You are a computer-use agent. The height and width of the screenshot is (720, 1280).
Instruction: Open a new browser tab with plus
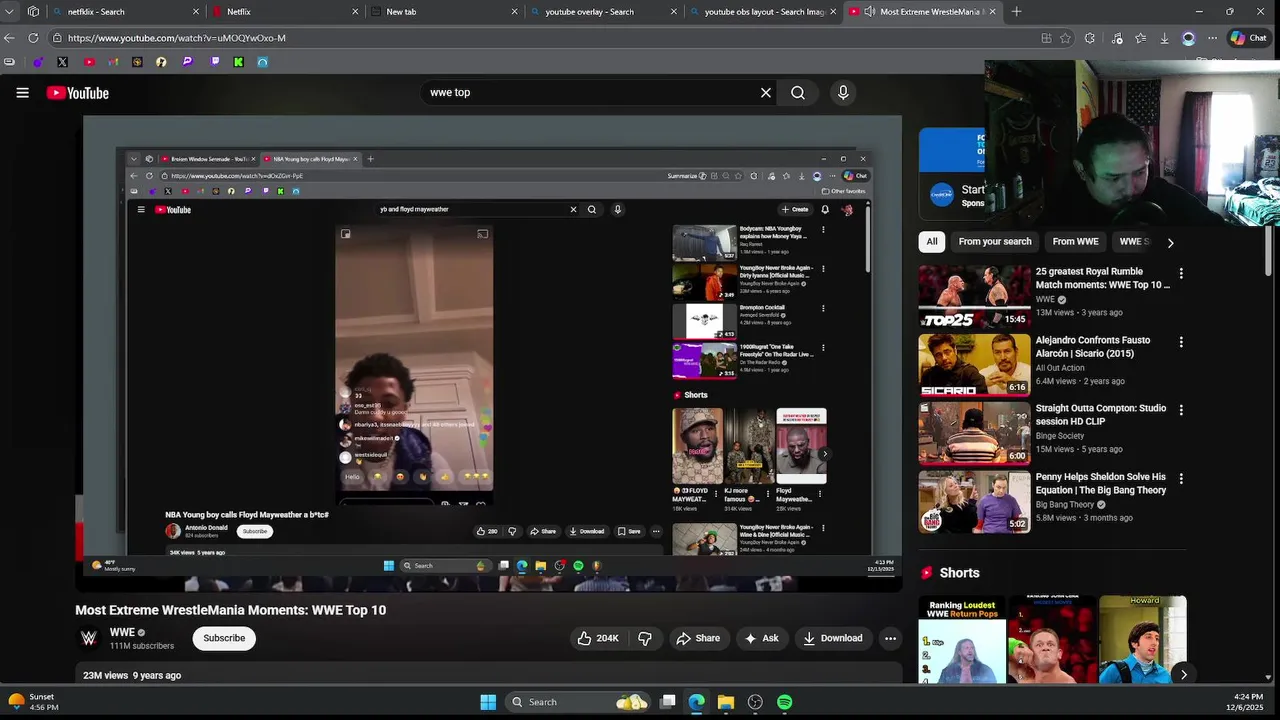1017,12
